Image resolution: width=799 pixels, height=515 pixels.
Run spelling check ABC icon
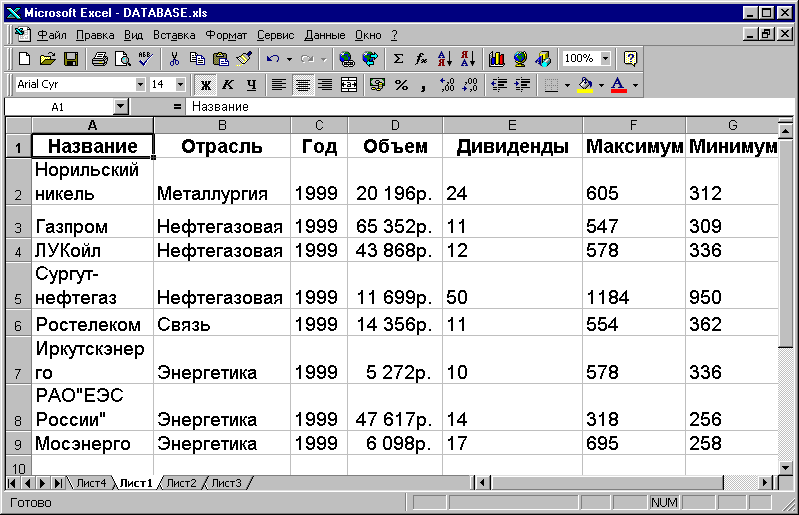[146, 59]
